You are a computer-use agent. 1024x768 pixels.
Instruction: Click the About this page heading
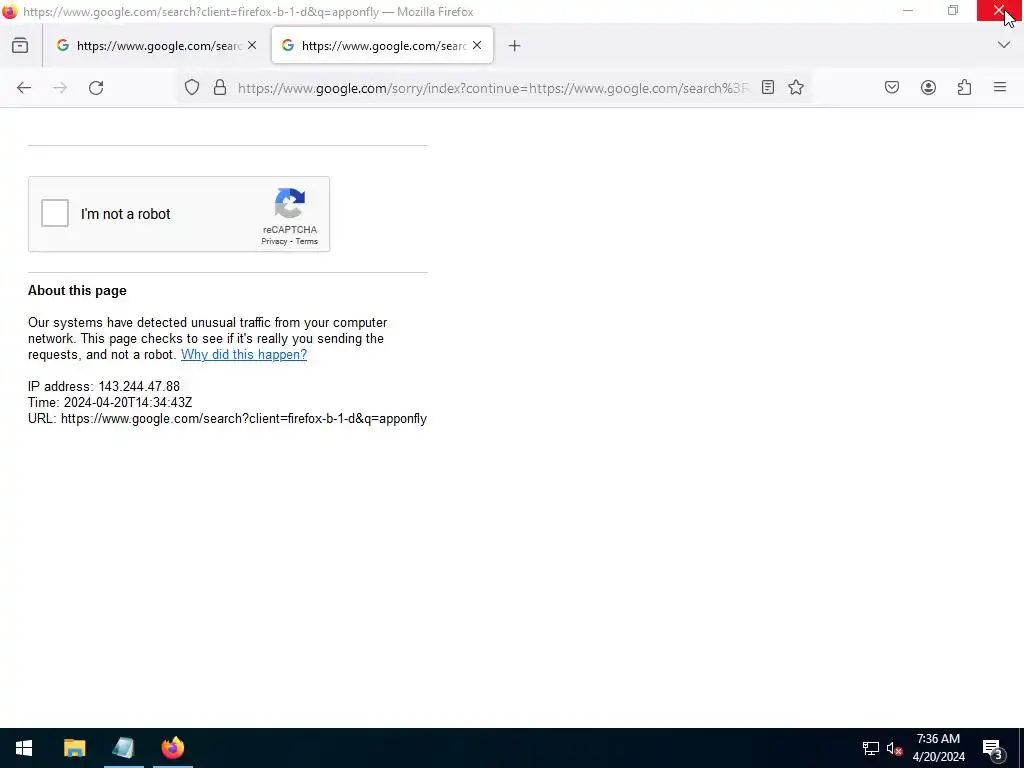pos(77,291)
